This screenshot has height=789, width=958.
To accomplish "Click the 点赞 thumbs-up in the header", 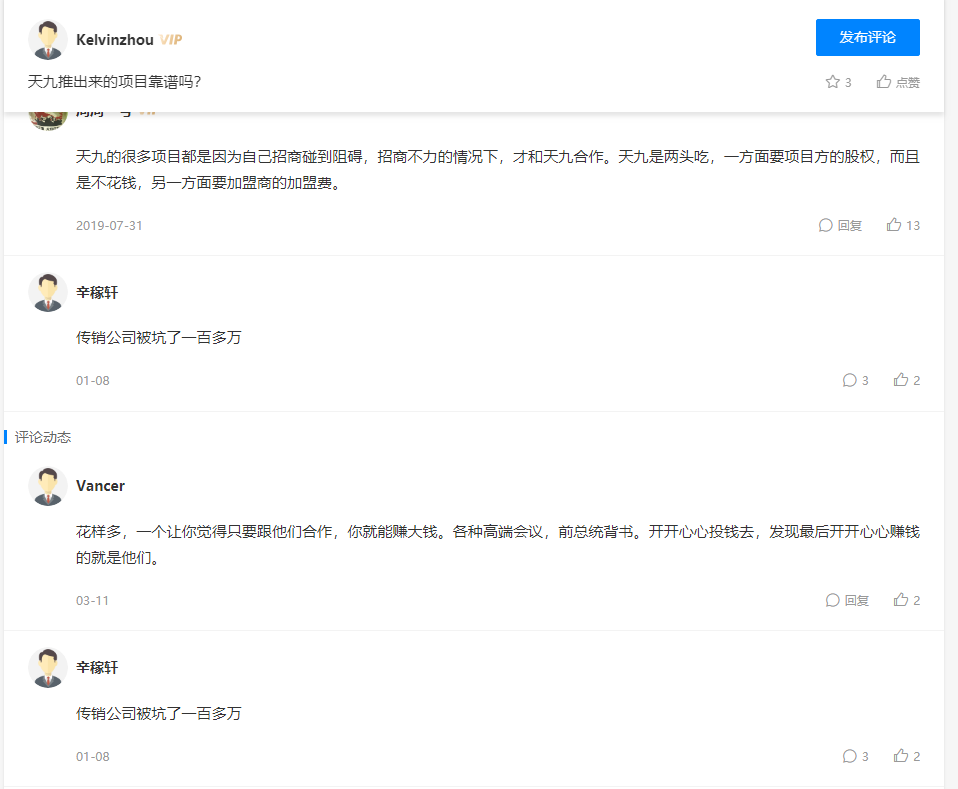I will (x=897, y=82).
